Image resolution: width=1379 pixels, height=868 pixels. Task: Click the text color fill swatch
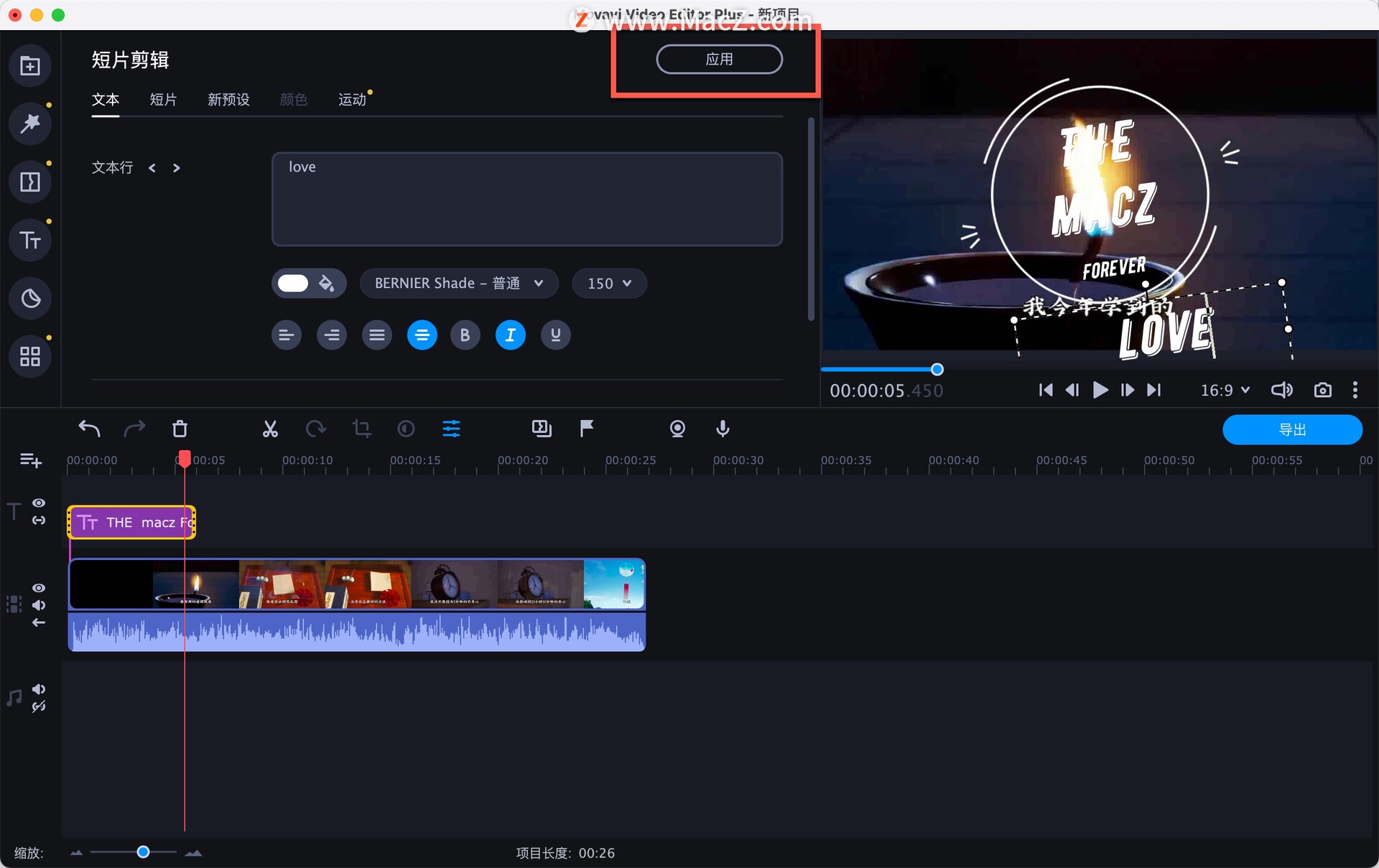click(294, 284)
